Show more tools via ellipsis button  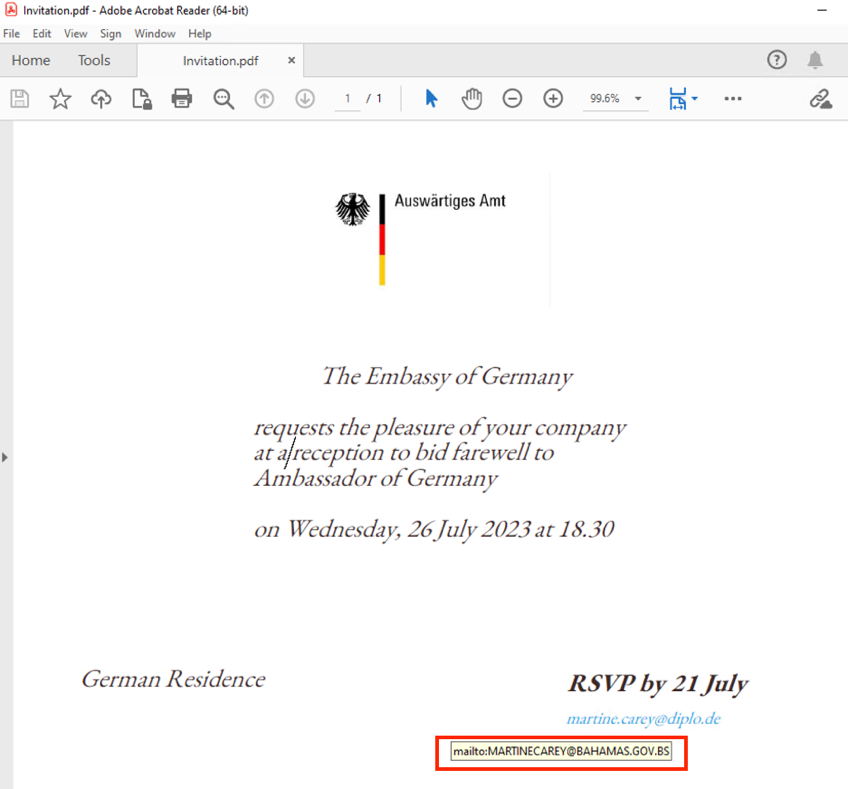click(x=733, y=99)
